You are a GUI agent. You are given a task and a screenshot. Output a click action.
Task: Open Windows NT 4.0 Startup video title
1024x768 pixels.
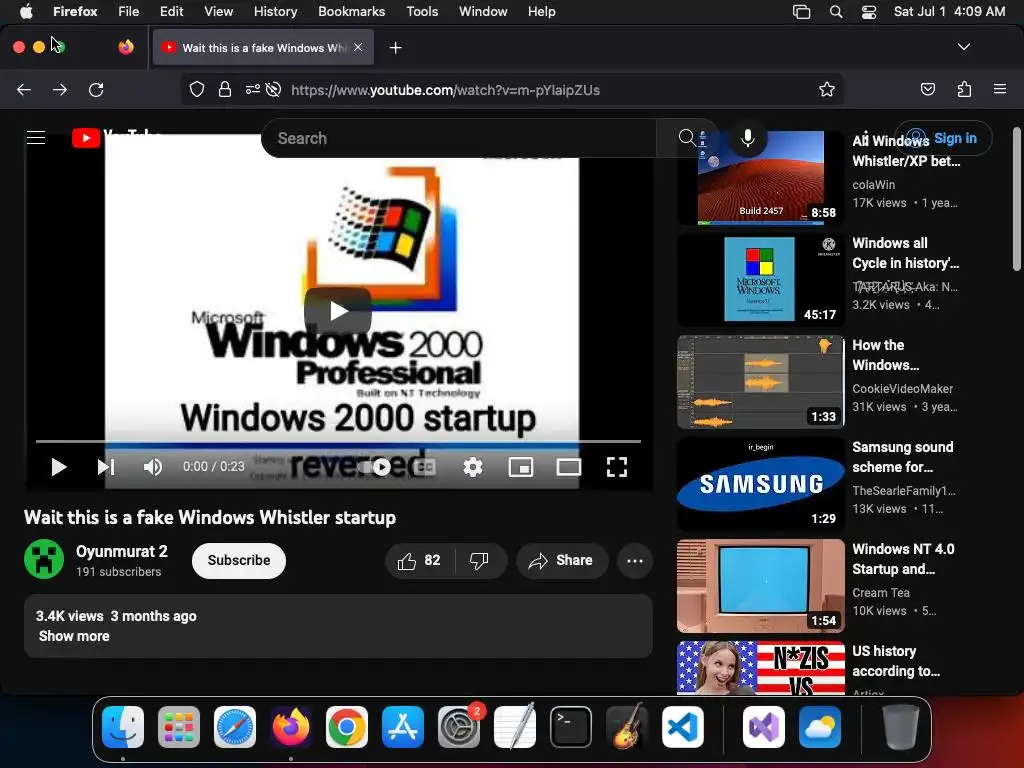click(x=903, y=559)
